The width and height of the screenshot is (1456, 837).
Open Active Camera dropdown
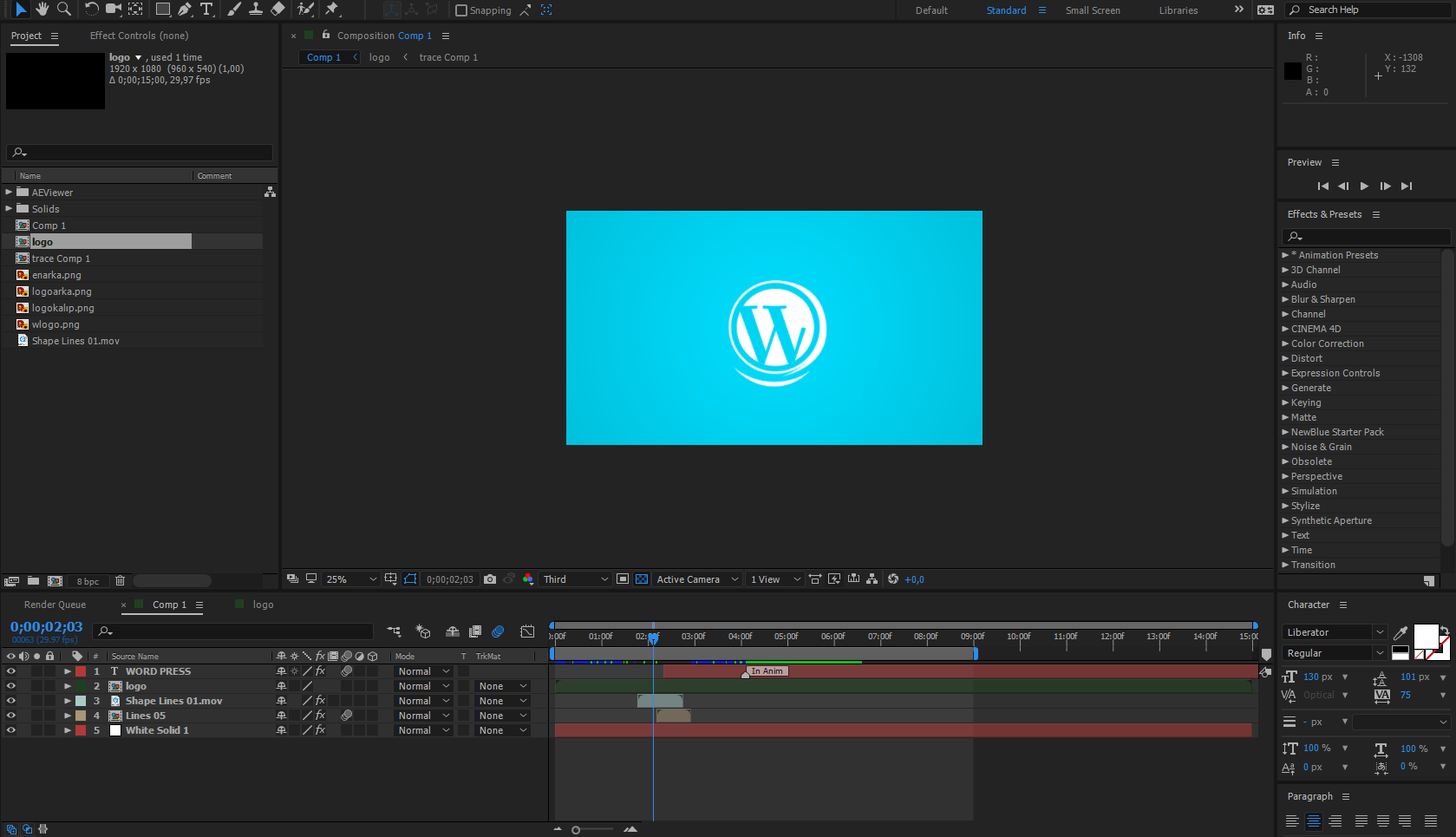point(697,579)
